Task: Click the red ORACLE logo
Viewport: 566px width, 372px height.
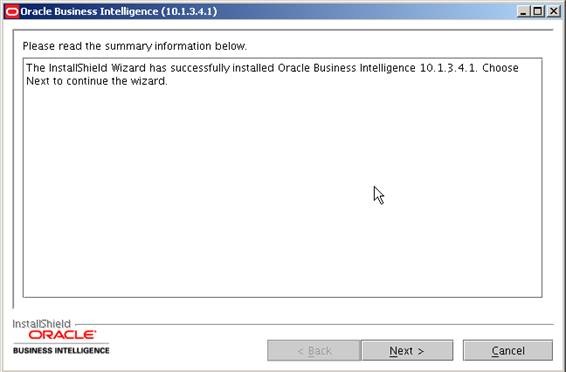Action: 62,334
